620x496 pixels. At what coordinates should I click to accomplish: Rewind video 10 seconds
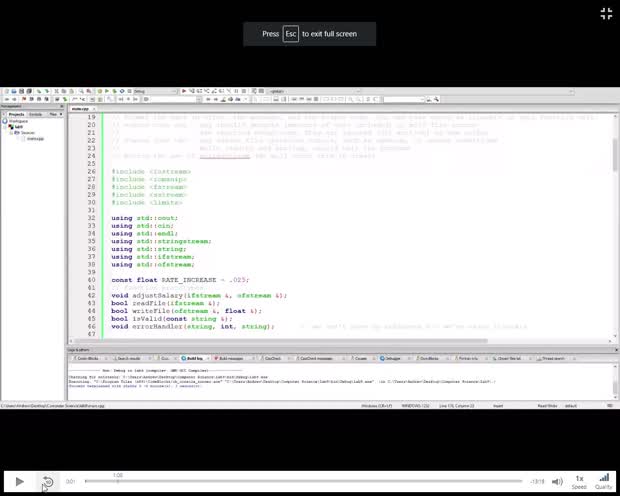point(47,481)
